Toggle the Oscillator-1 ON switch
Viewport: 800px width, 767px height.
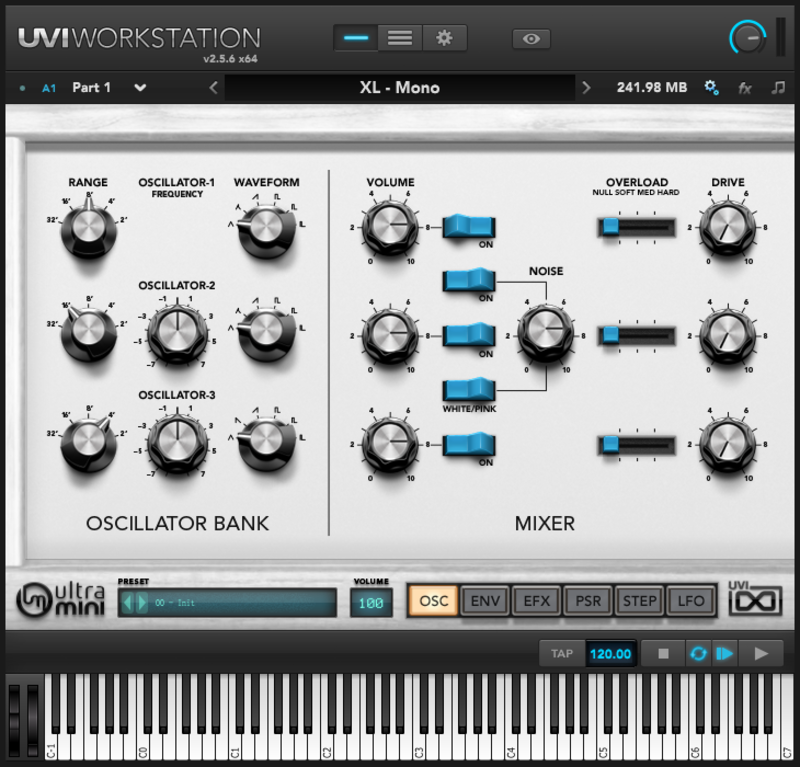coord(469,227)
